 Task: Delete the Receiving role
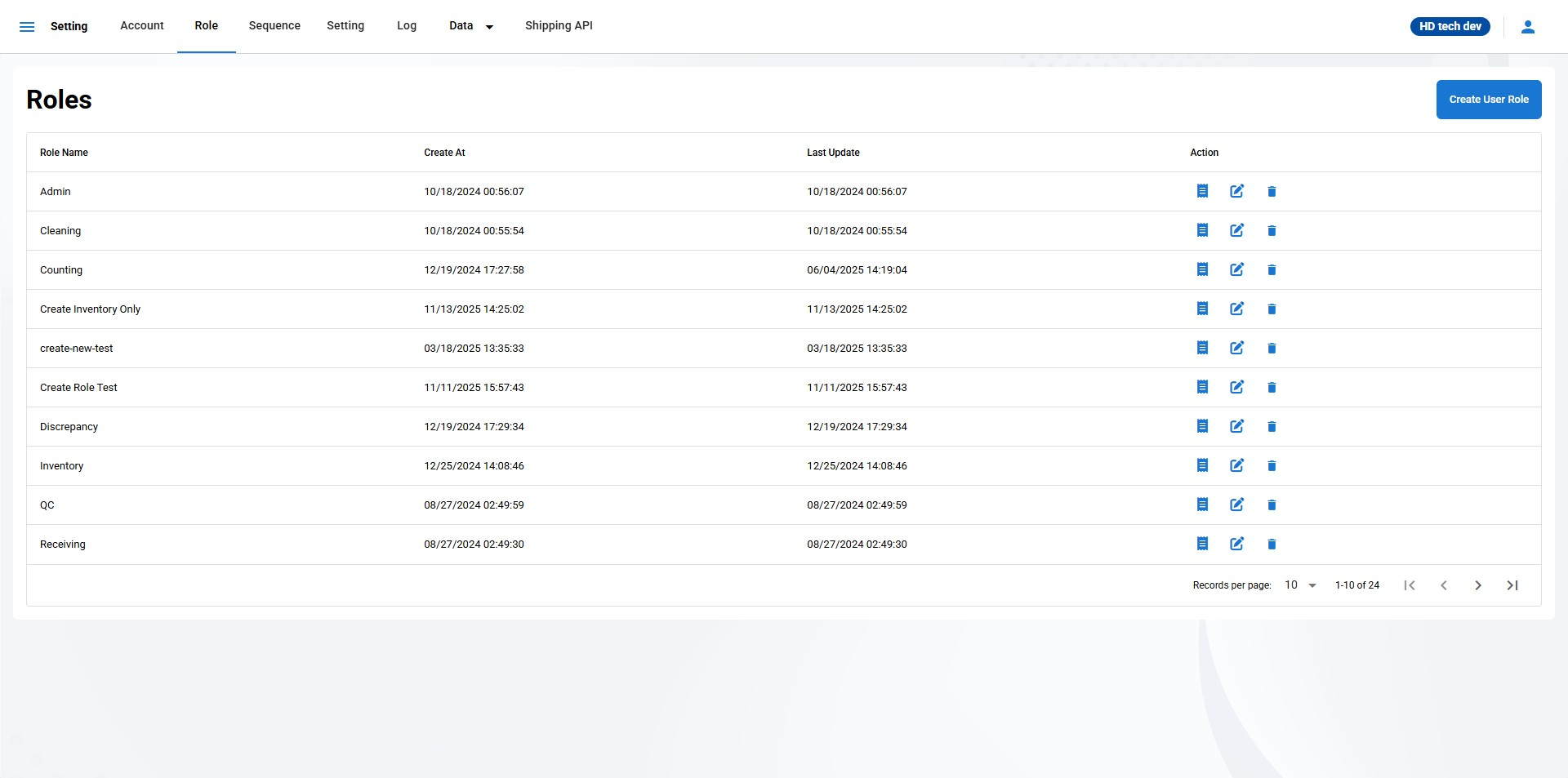pos(1271,545)
